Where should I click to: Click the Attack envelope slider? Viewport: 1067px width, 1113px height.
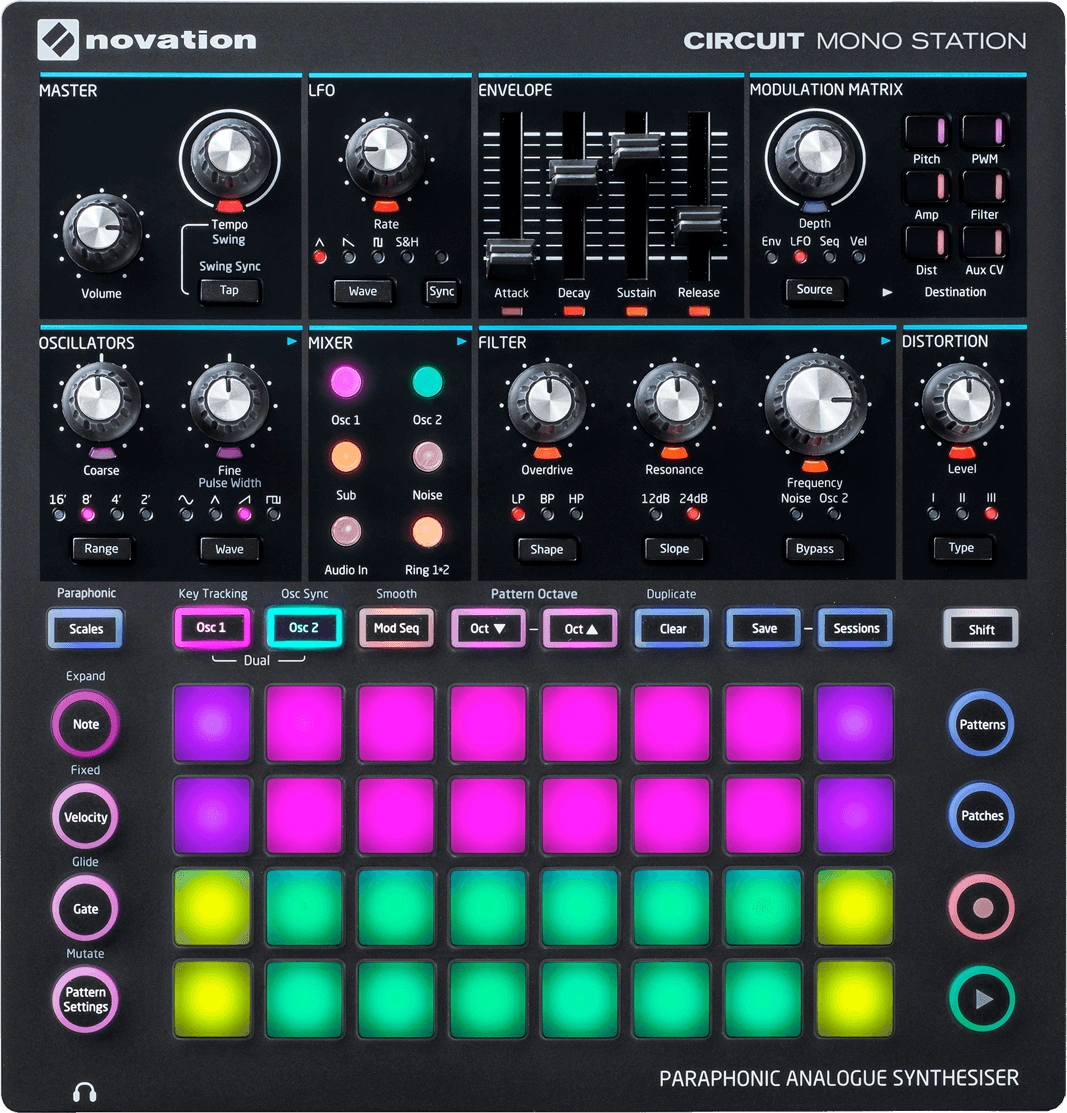pos(510,256)
